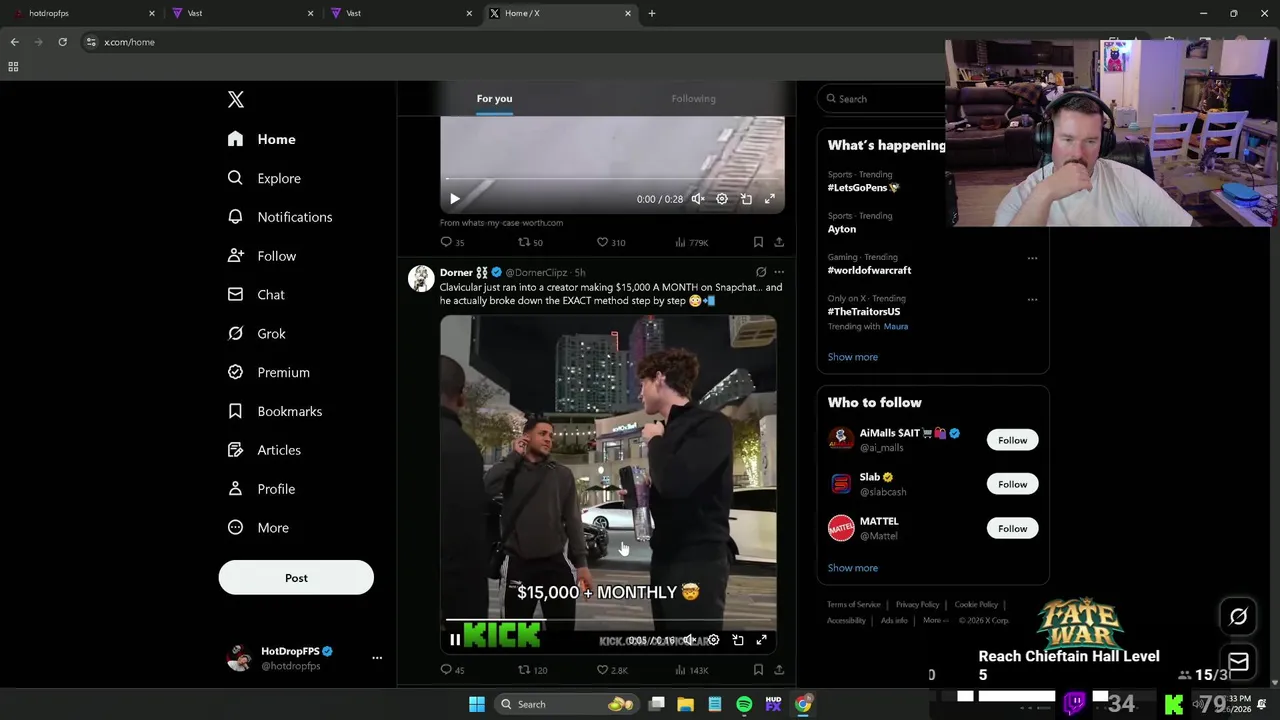
Task: Open Chat in the sidebar
Action: [x=256, y=295]
